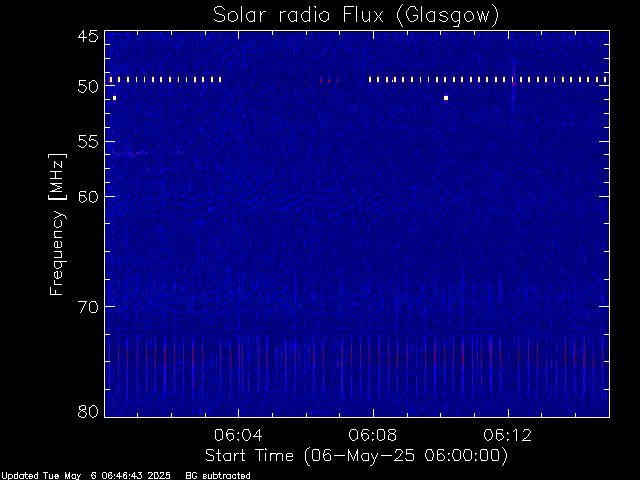The height and width of the screenshot is (480, 640).
Task: Select the 55 MHz axis label
Action: tap(88, 142)
